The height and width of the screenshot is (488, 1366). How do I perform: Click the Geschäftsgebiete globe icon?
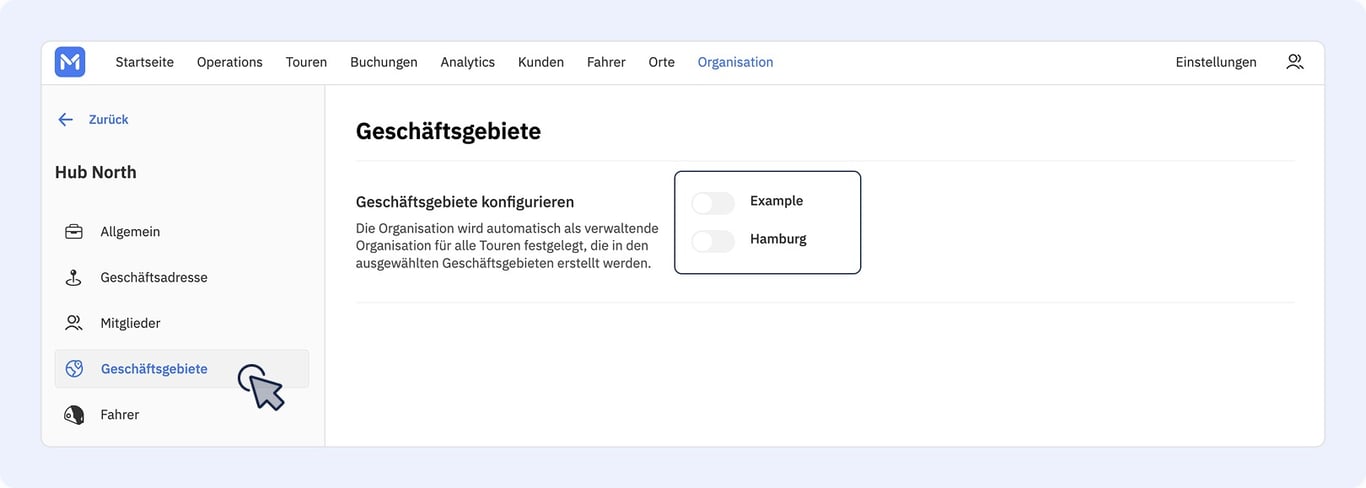tap(74, 369)
